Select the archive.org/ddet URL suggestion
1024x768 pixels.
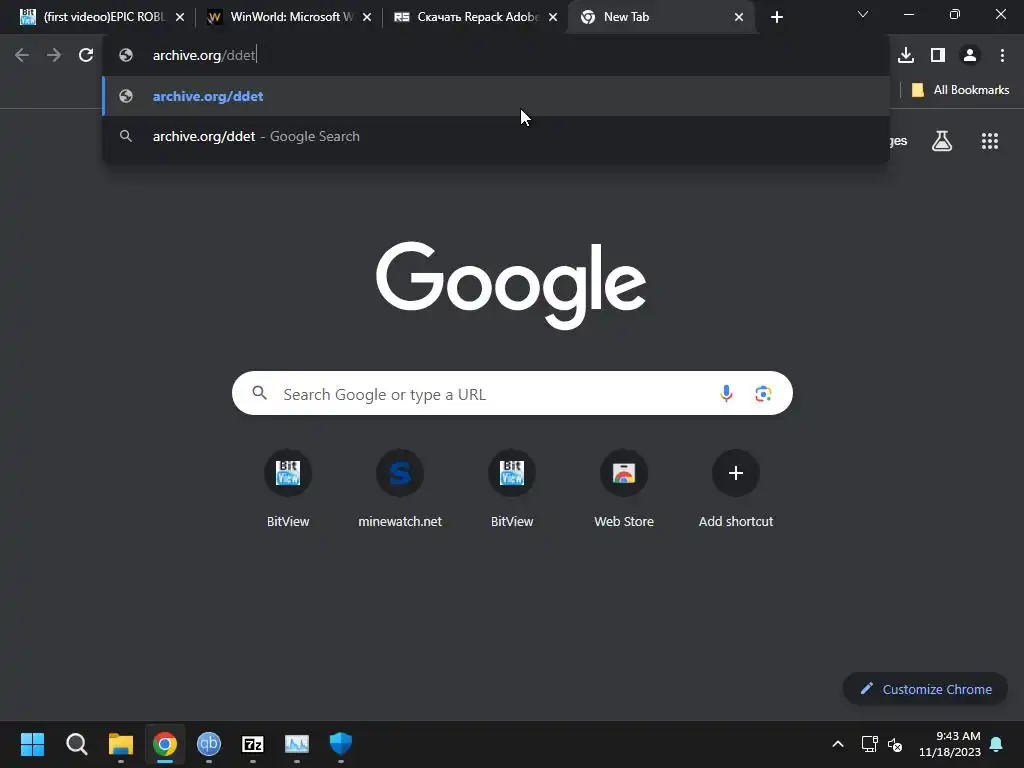(496, 96)
